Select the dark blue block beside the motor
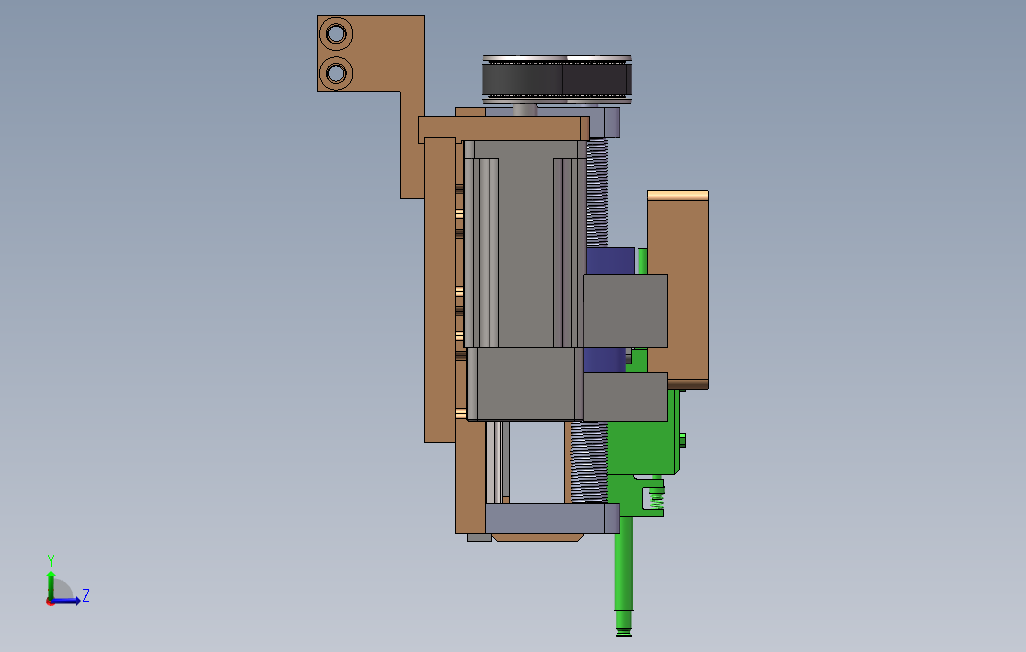This screenshot has width=1026, height=652. pos(610,261)
